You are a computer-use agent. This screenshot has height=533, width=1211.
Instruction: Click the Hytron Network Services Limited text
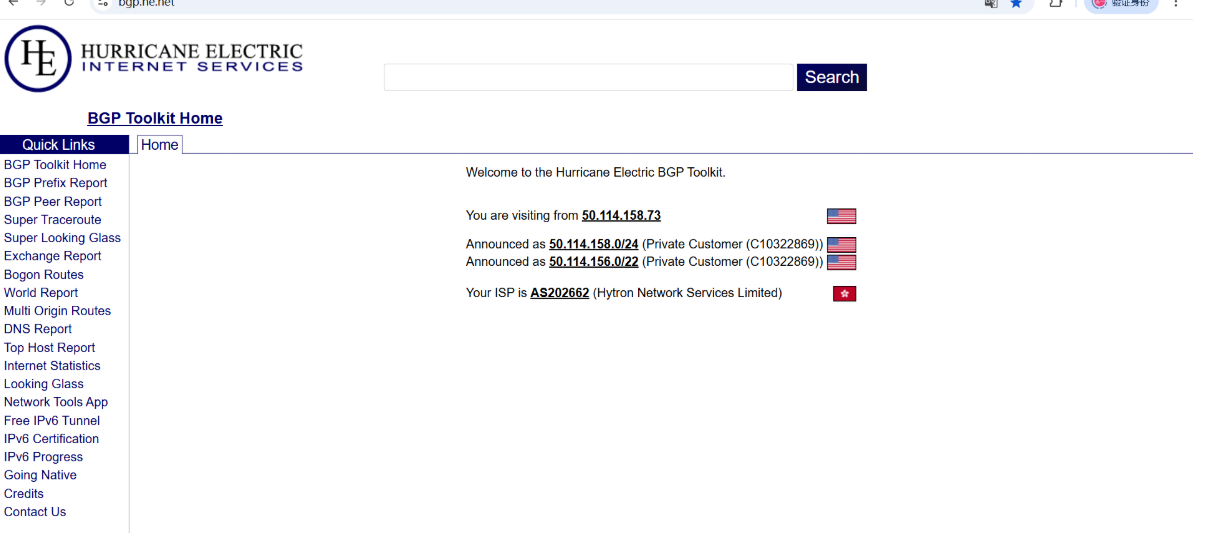point(688,294)
